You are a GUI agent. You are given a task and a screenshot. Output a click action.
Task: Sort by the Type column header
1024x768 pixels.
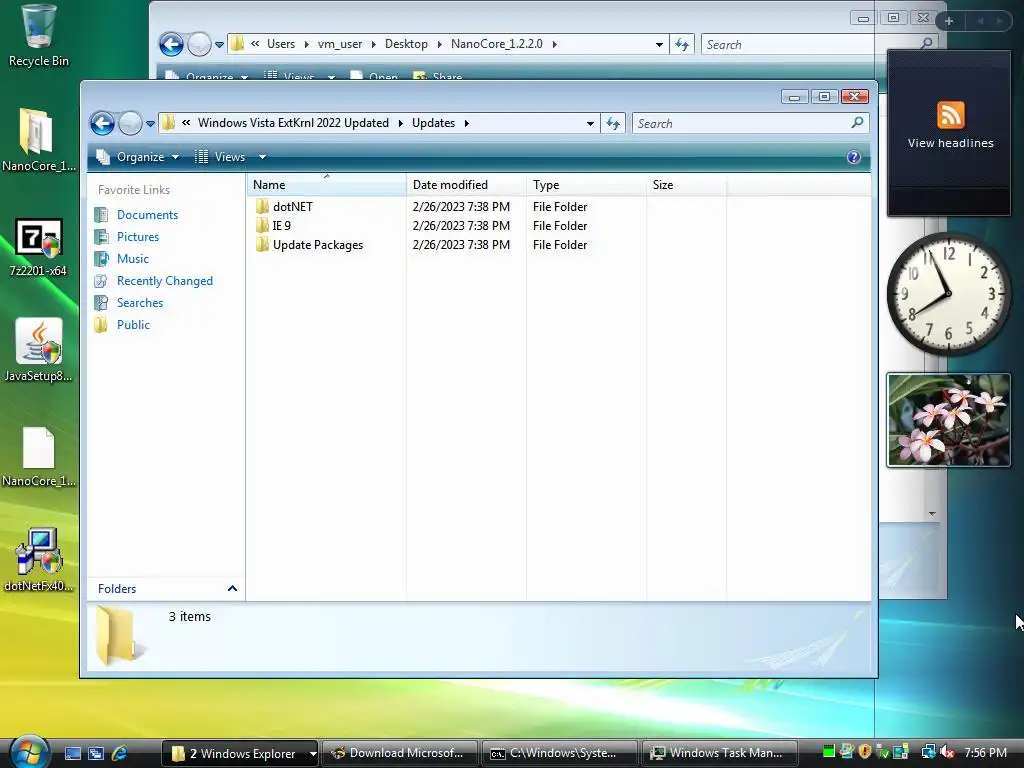[x=586, y=185]
